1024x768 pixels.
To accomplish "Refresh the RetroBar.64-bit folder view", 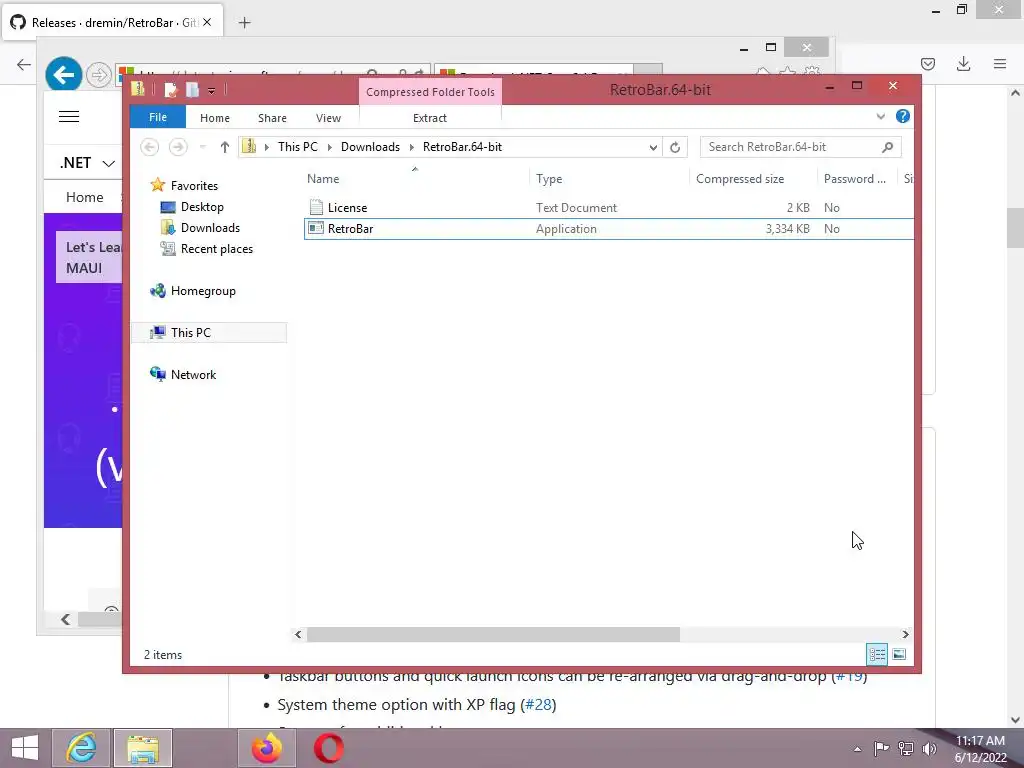I will point(675,147).
